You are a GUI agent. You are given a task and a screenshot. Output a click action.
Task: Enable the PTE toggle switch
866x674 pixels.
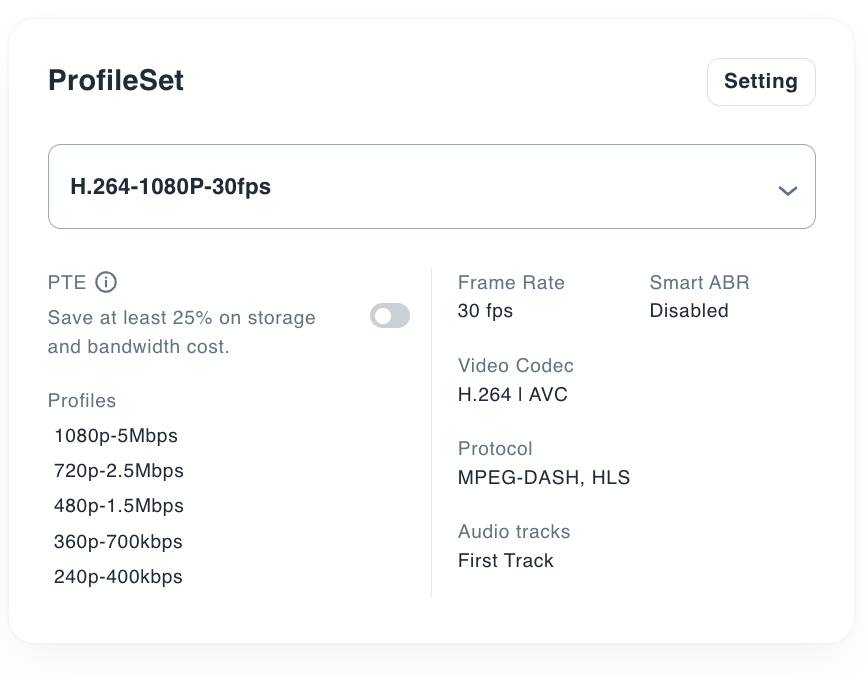(x=390, y=317)
